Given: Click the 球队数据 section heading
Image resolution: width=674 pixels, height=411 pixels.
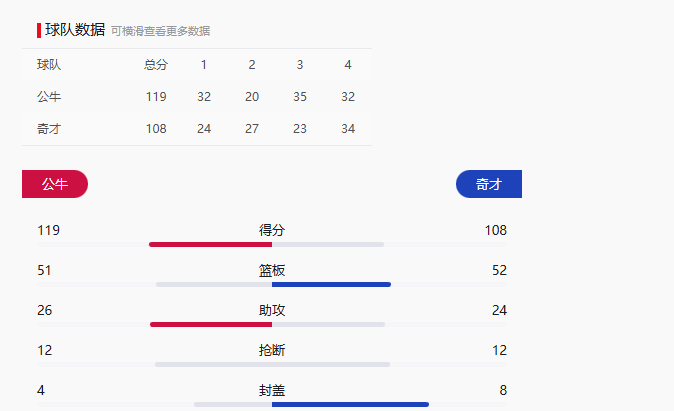Looking at the screenshot, I should pyautogui.click(x=75, y=30).
